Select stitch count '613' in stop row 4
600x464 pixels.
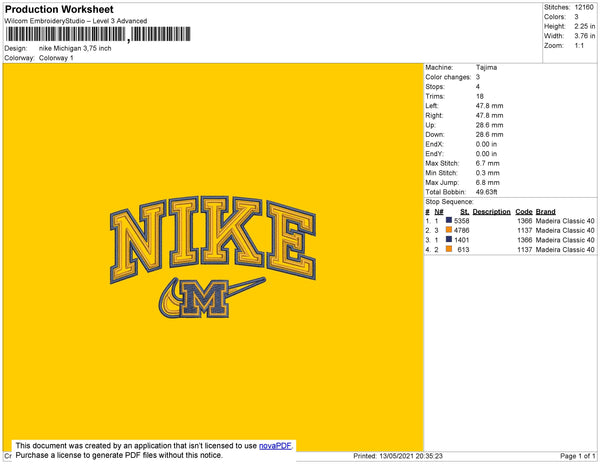pos(463,249)
